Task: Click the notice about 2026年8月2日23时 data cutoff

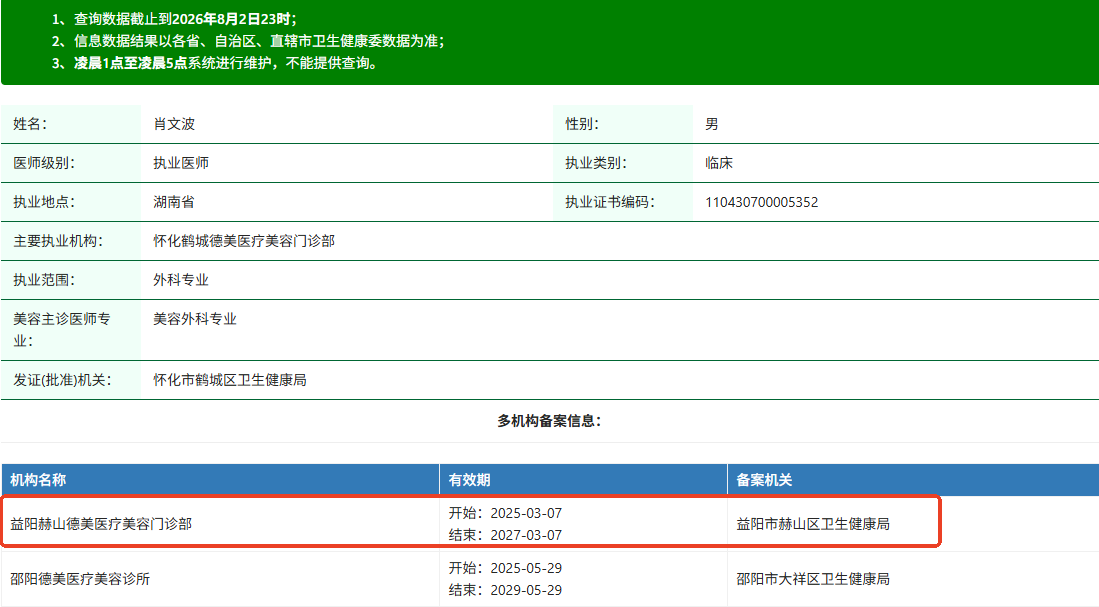Action: tap(175, 19)
